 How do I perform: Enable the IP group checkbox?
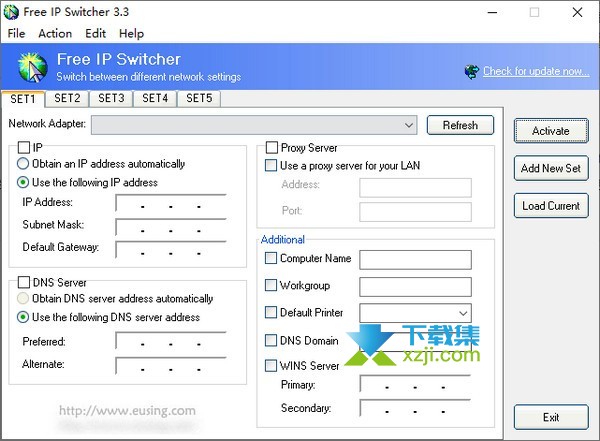24,147
